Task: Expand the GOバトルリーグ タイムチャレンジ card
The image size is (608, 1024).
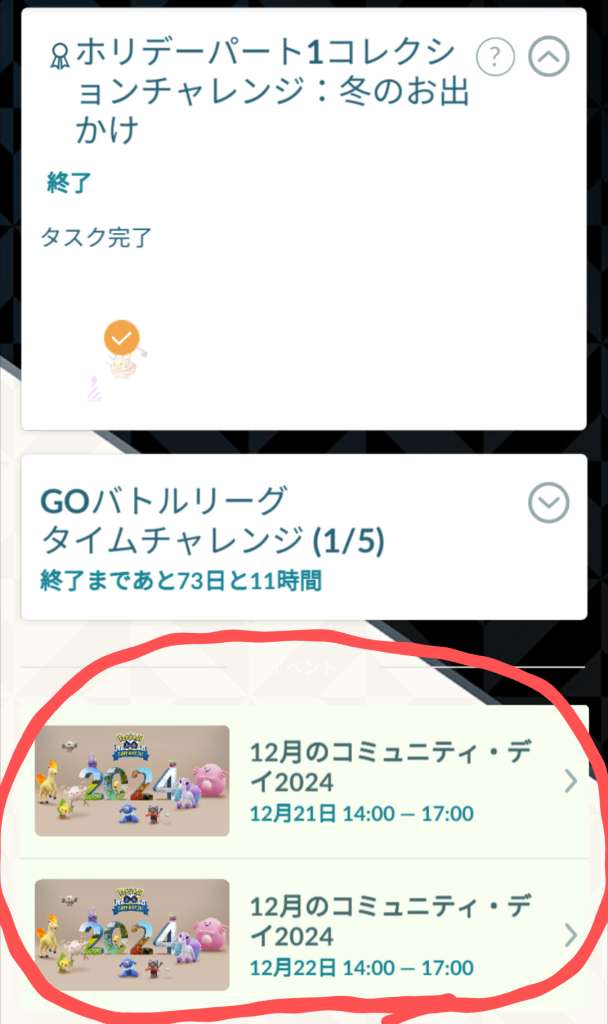Action: point(549,503)
